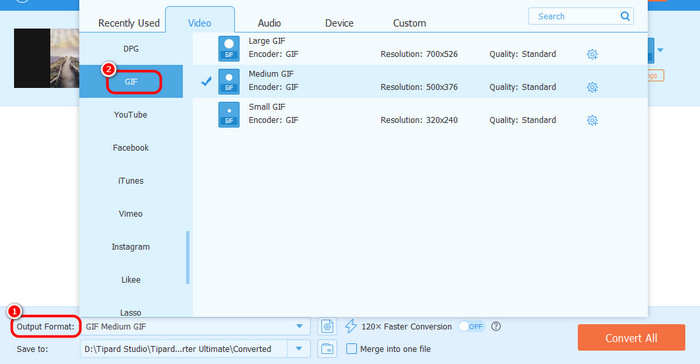Click the Convert All button
This screenshot has height=364, width=700.
(631, 338)
